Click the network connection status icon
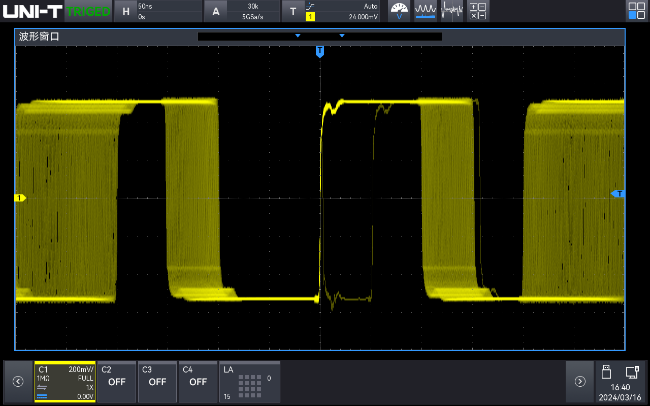The image size is (650, 406). (x=632, y=373)
